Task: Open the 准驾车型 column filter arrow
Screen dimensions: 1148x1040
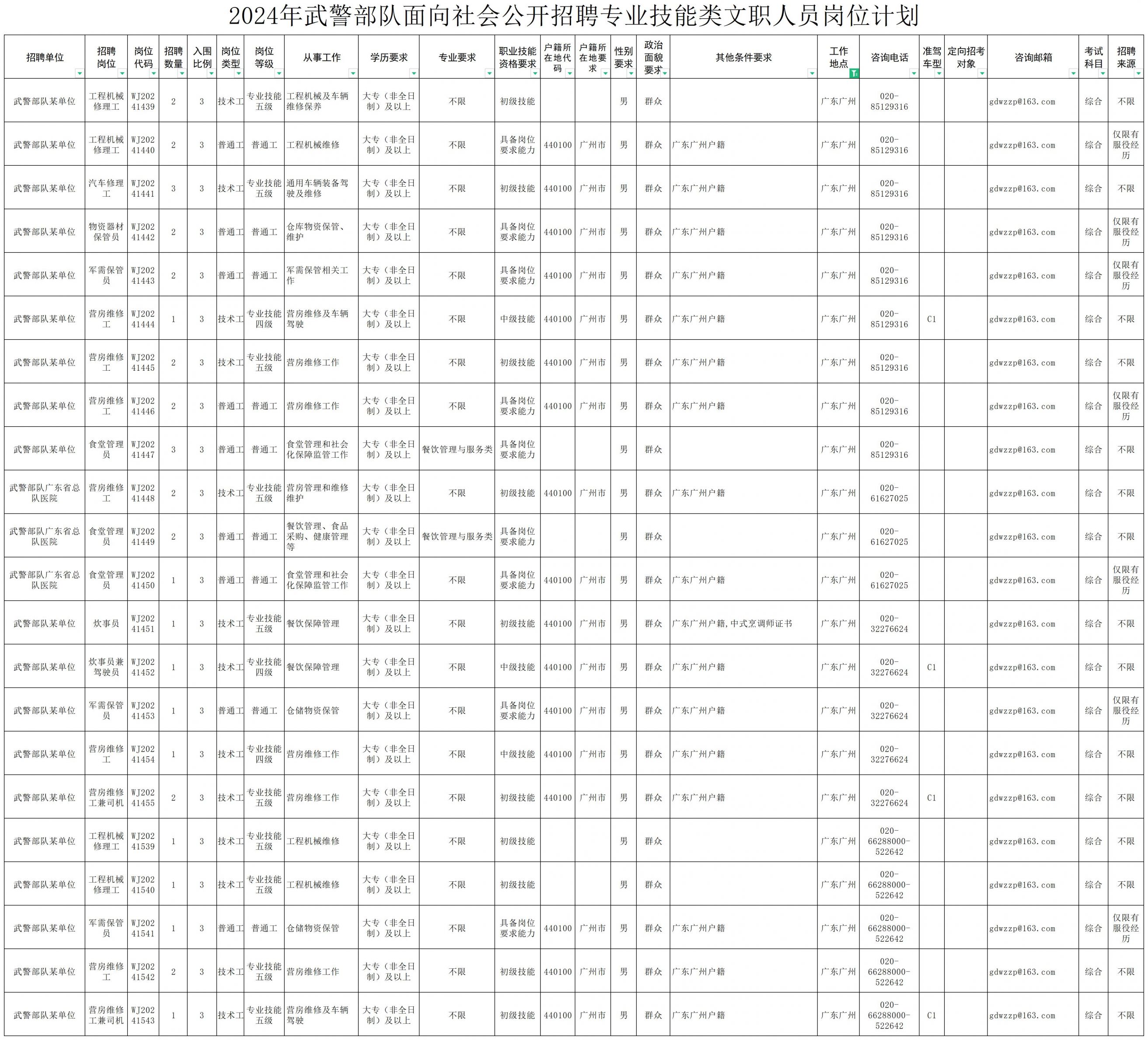Action: pyautogui.click(x=939, y=73)
